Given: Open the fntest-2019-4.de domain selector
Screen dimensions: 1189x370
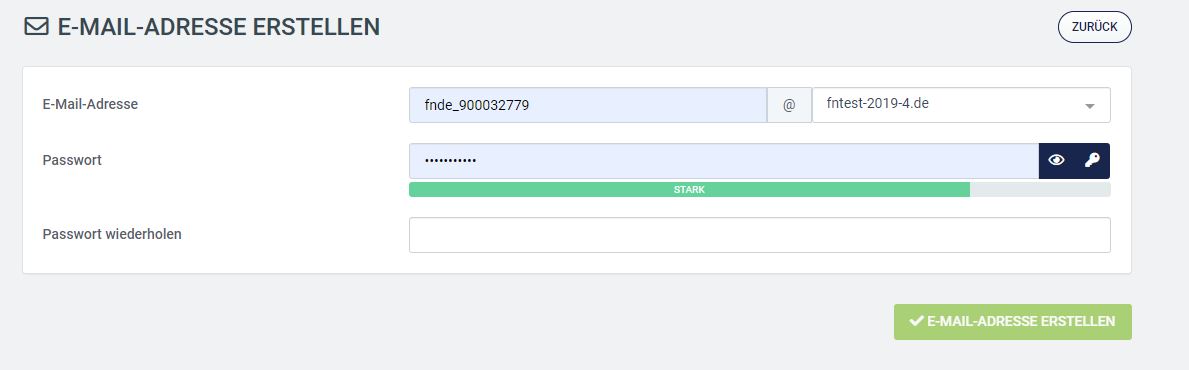Looking at the screenshot, I should [x=961, y=105].
